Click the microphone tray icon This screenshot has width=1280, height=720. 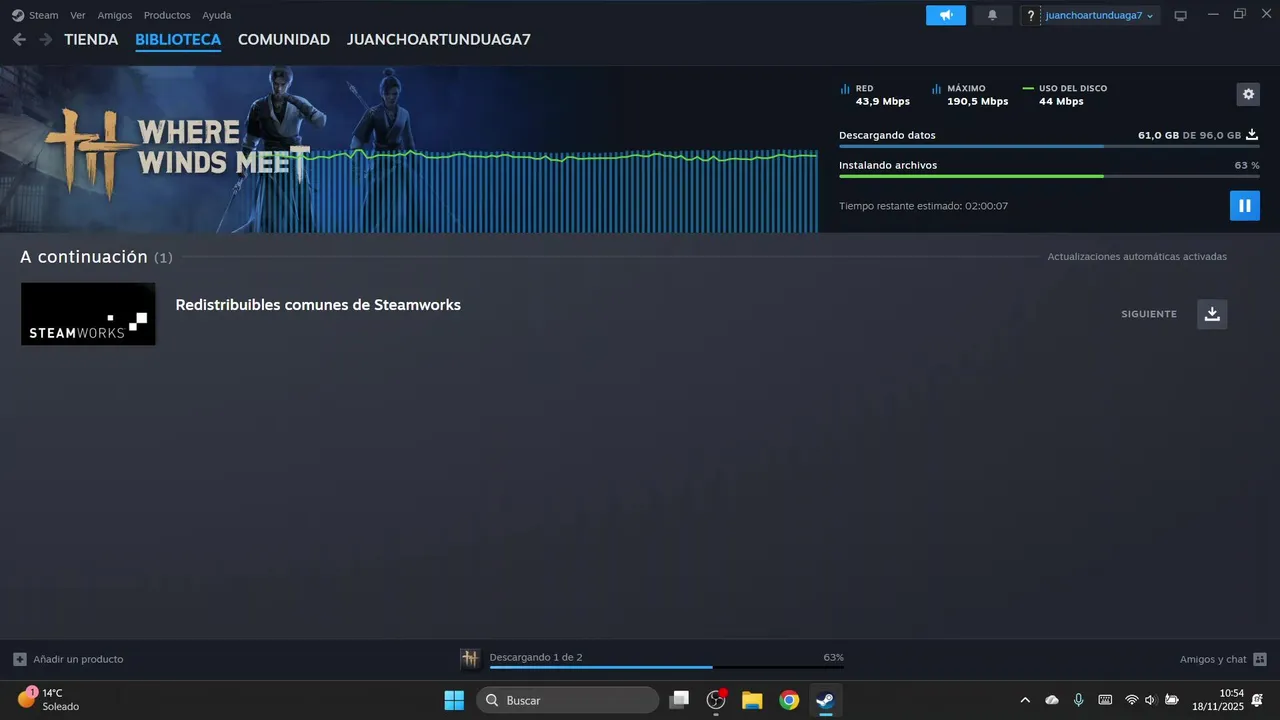pyautogui.click(x=1078, y=700)
